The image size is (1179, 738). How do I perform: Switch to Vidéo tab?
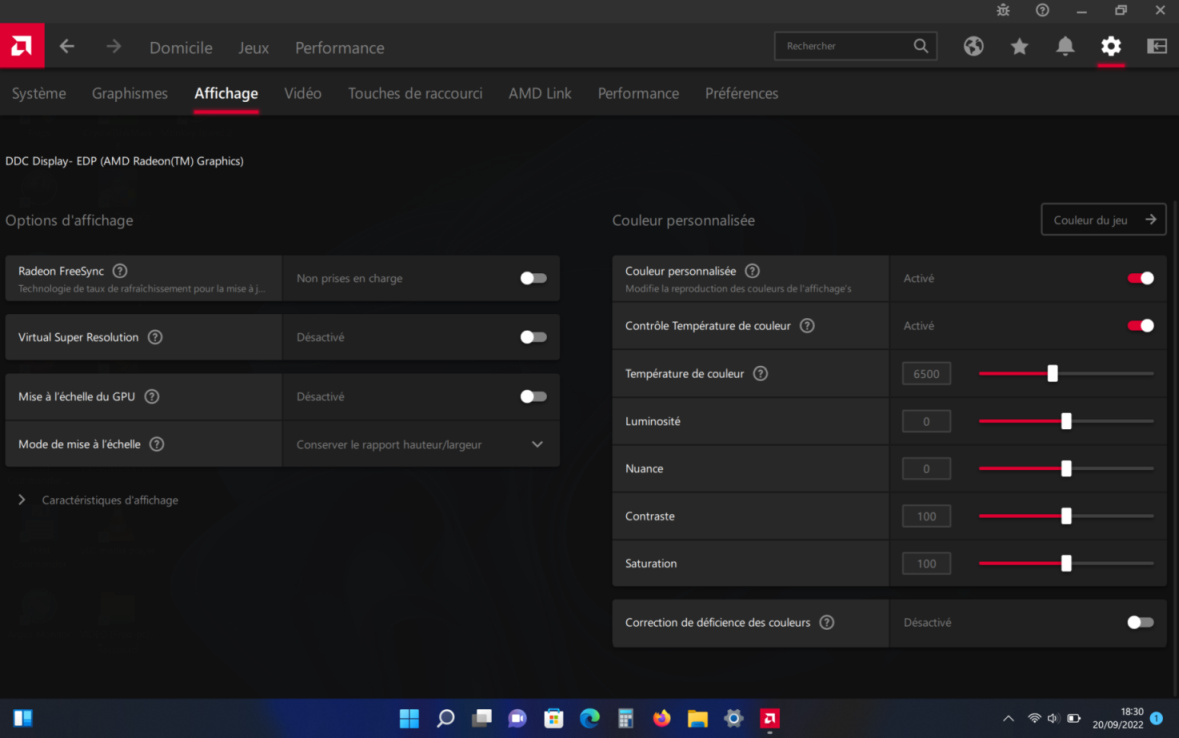click(302, 93)
